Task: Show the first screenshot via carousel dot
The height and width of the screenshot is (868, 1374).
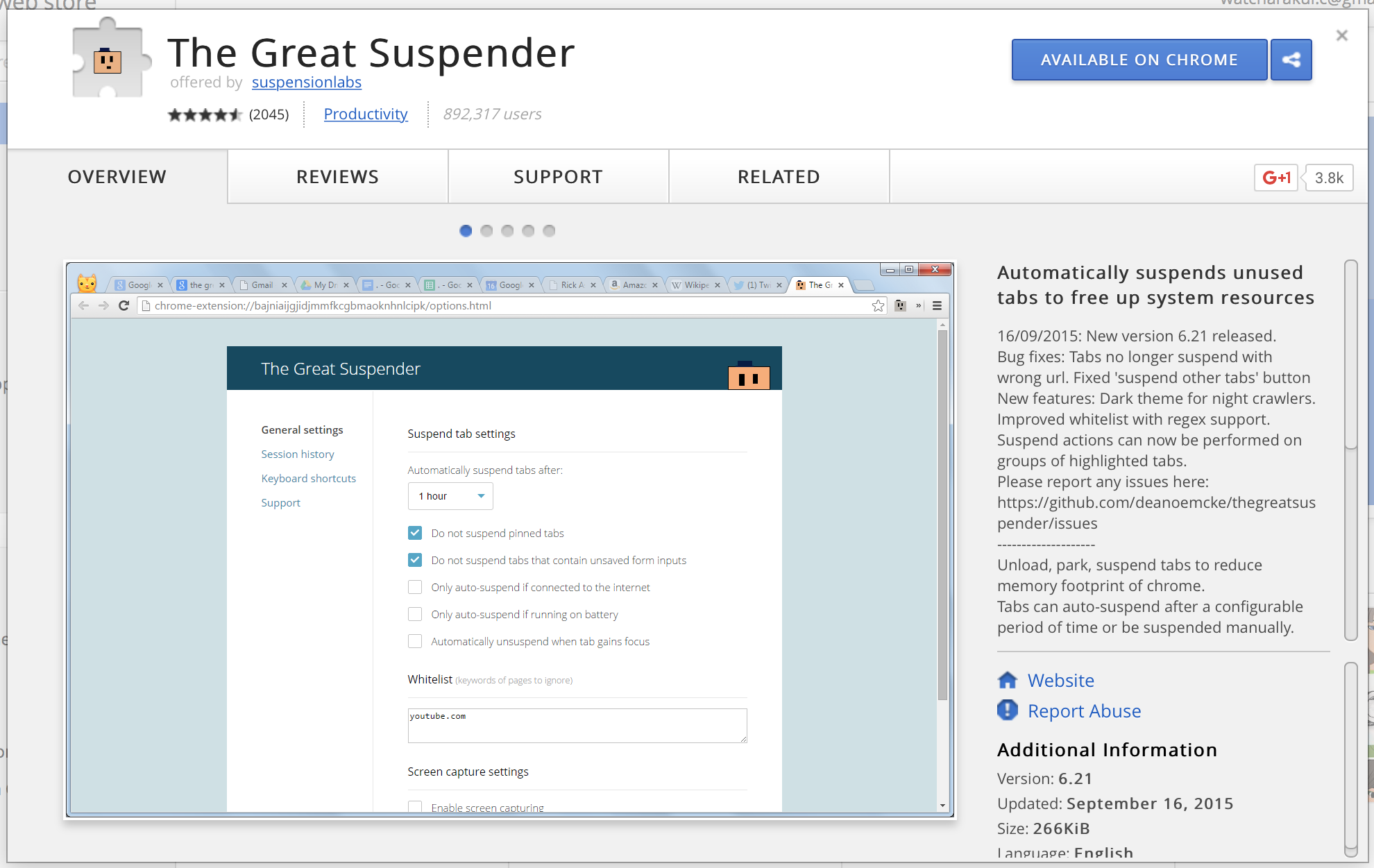Action: pyautogui.click(x=466, y=231)
